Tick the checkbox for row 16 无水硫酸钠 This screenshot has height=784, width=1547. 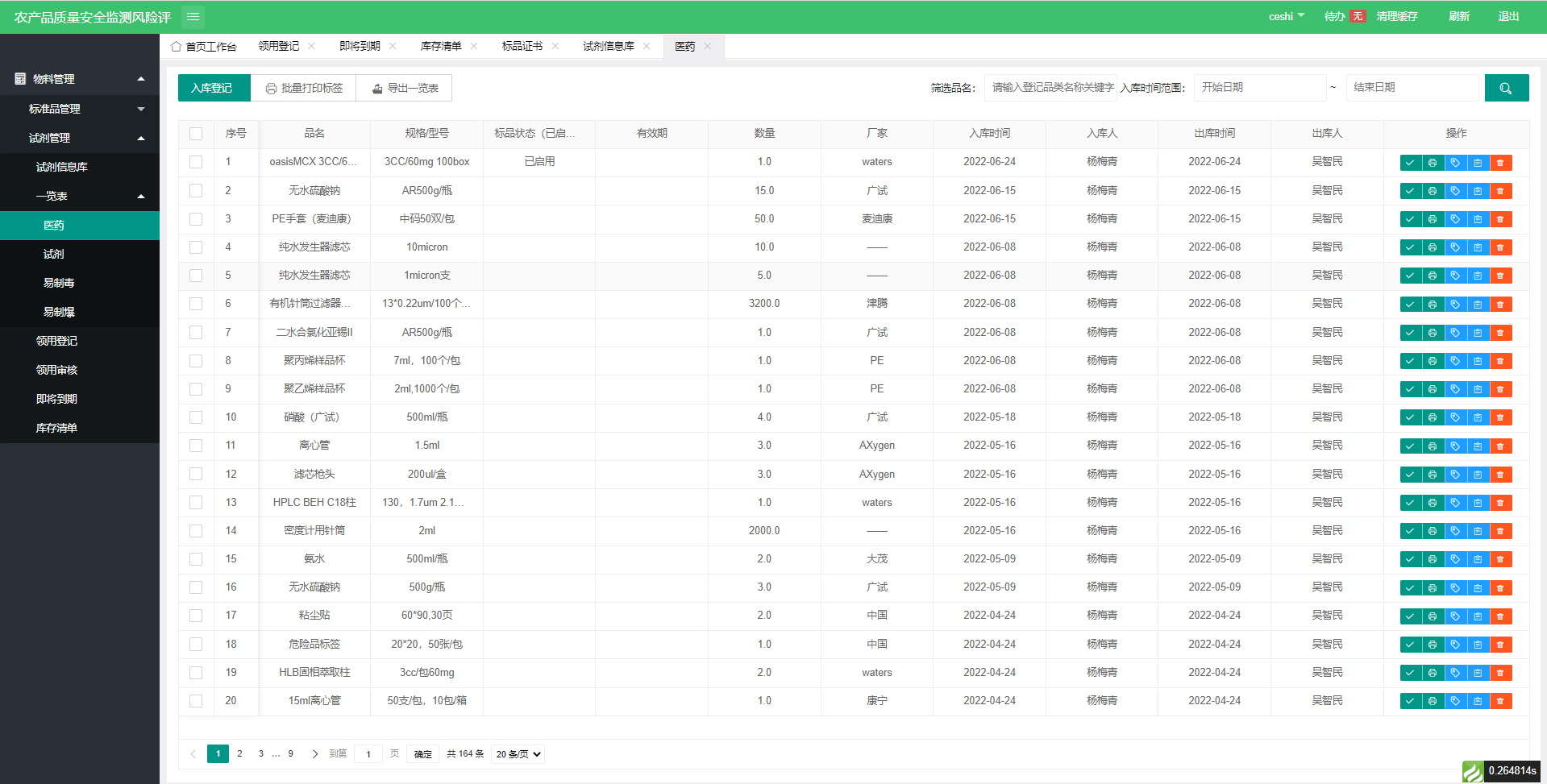tap(196, 587)
